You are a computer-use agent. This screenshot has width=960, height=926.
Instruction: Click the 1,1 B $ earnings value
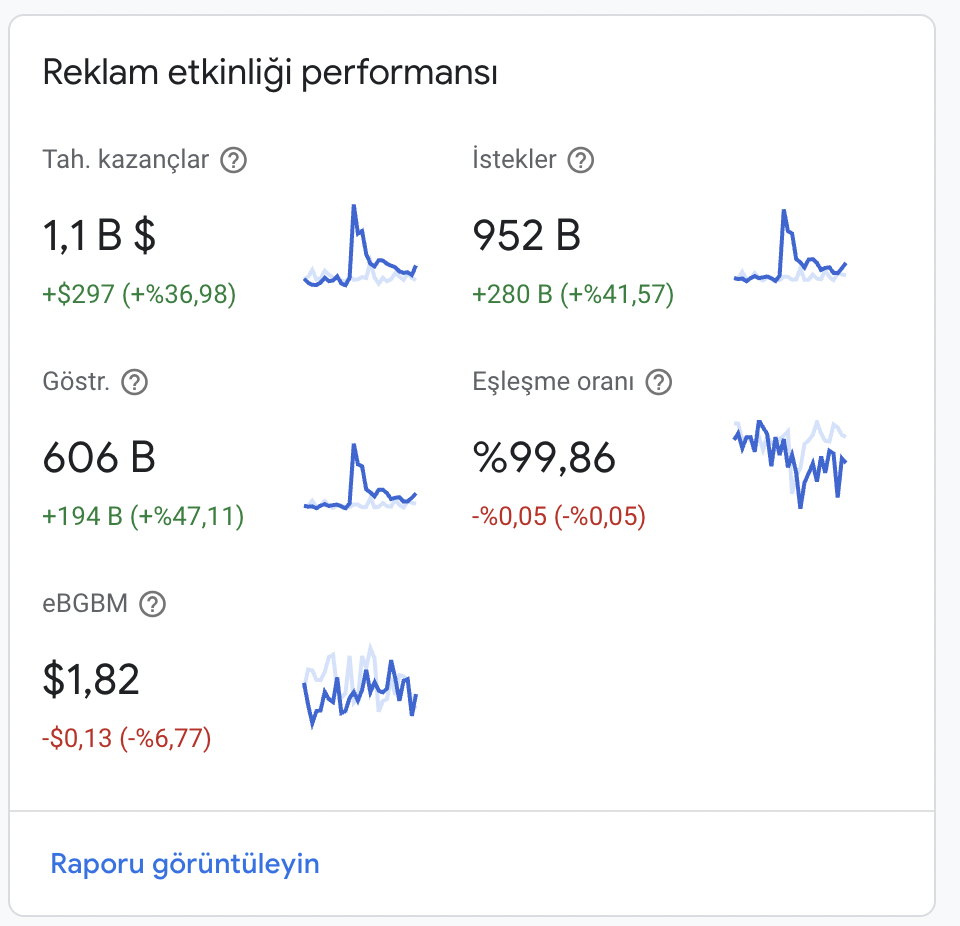(x=99, y=235)
